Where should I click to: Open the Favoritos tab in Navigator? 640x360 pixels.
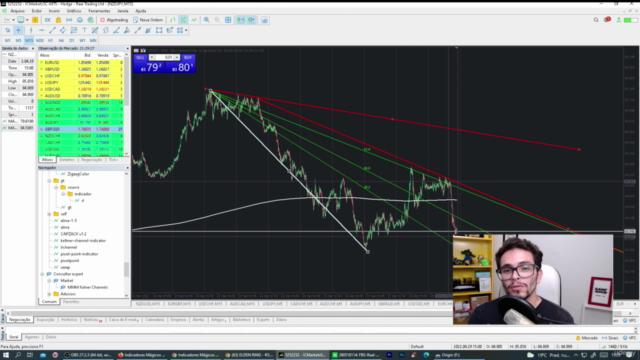pyautogui.click(x=71, y=302)
